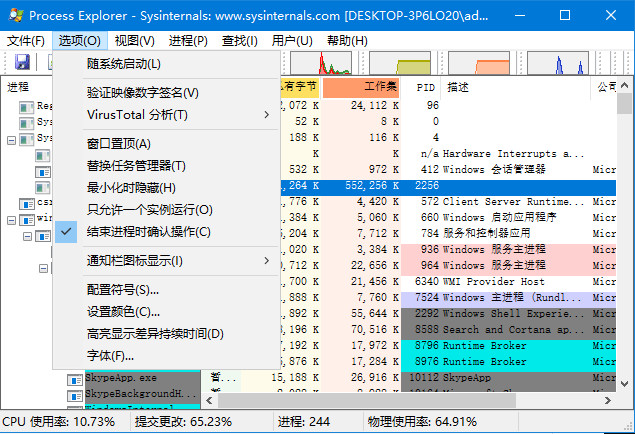Open the 用户(U) menu
This screenshot has height=434, width=635.
[292, 41]
